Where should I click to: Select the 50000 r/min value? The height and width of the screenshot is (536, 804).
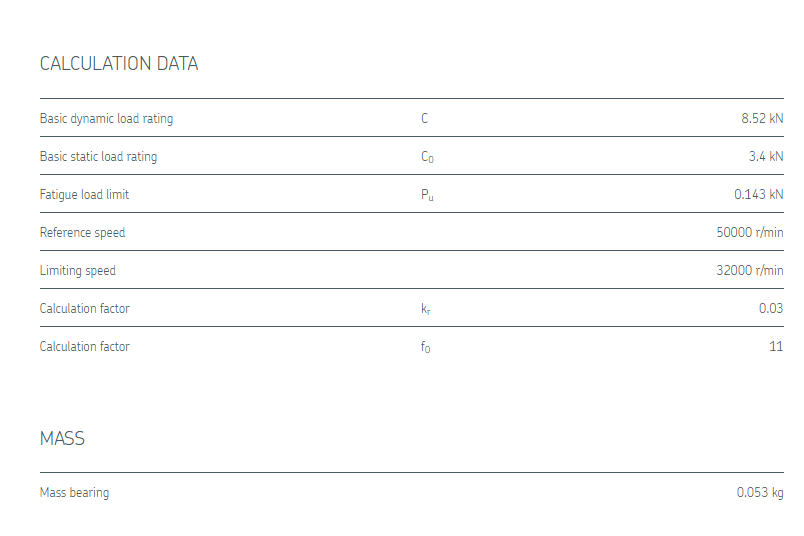750,233
